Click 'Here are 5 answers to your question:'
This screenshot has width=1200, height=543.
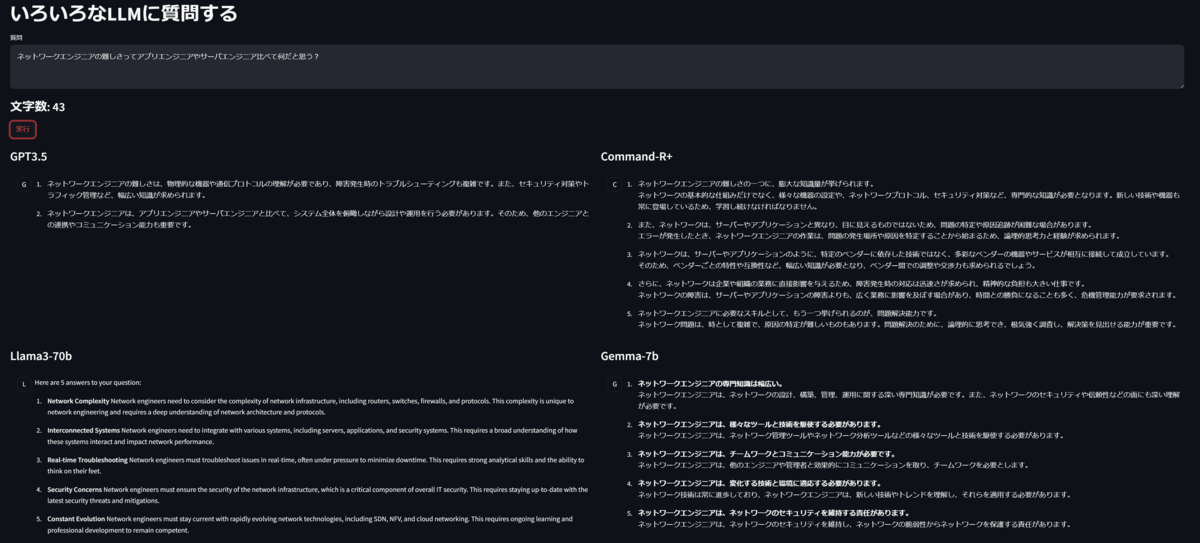tap(88, 382)
